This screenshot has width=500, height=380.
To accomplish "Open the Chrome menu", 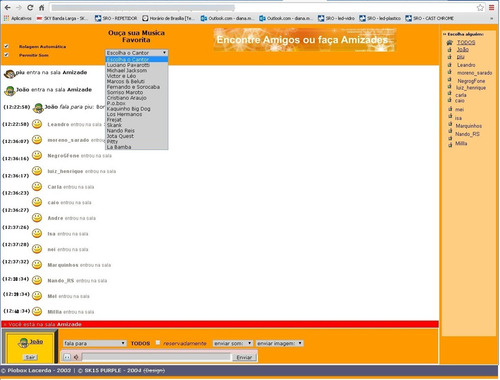I will pos(492,7).
